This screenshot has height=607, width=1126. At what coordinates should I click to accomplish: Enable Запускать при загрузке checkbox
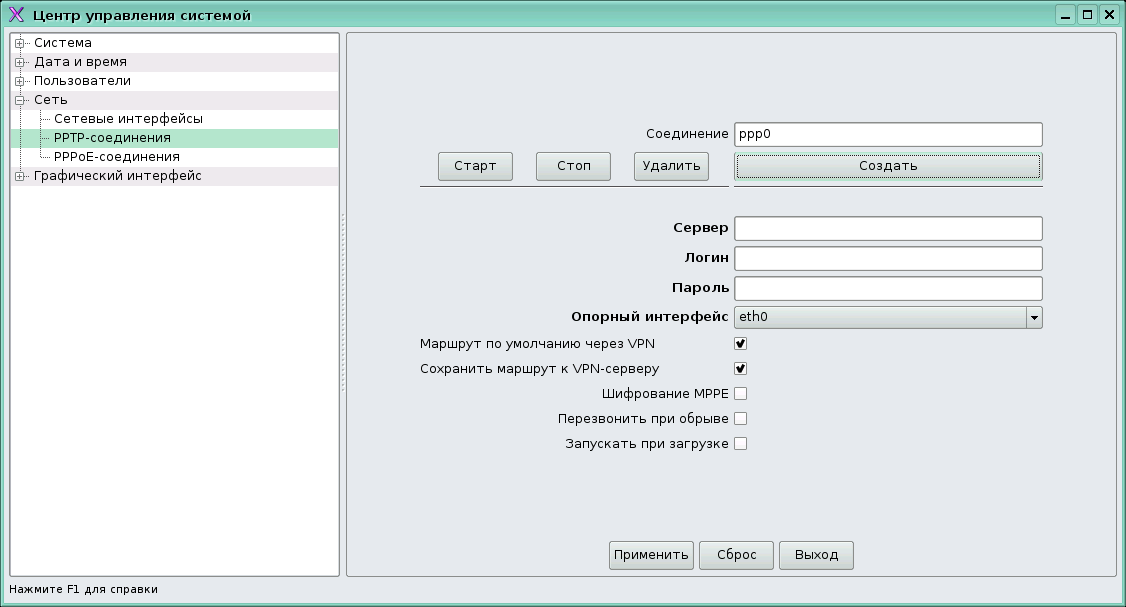(x=740, y=444)
